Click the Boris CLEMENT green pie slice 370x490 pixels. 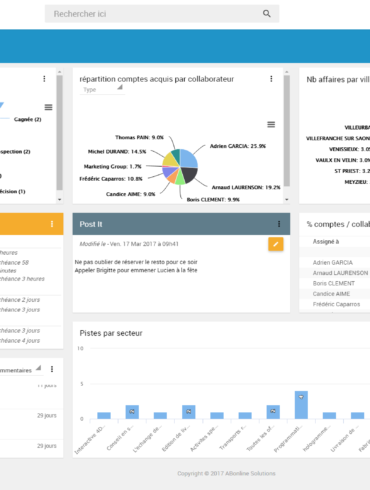pos(180,178)
